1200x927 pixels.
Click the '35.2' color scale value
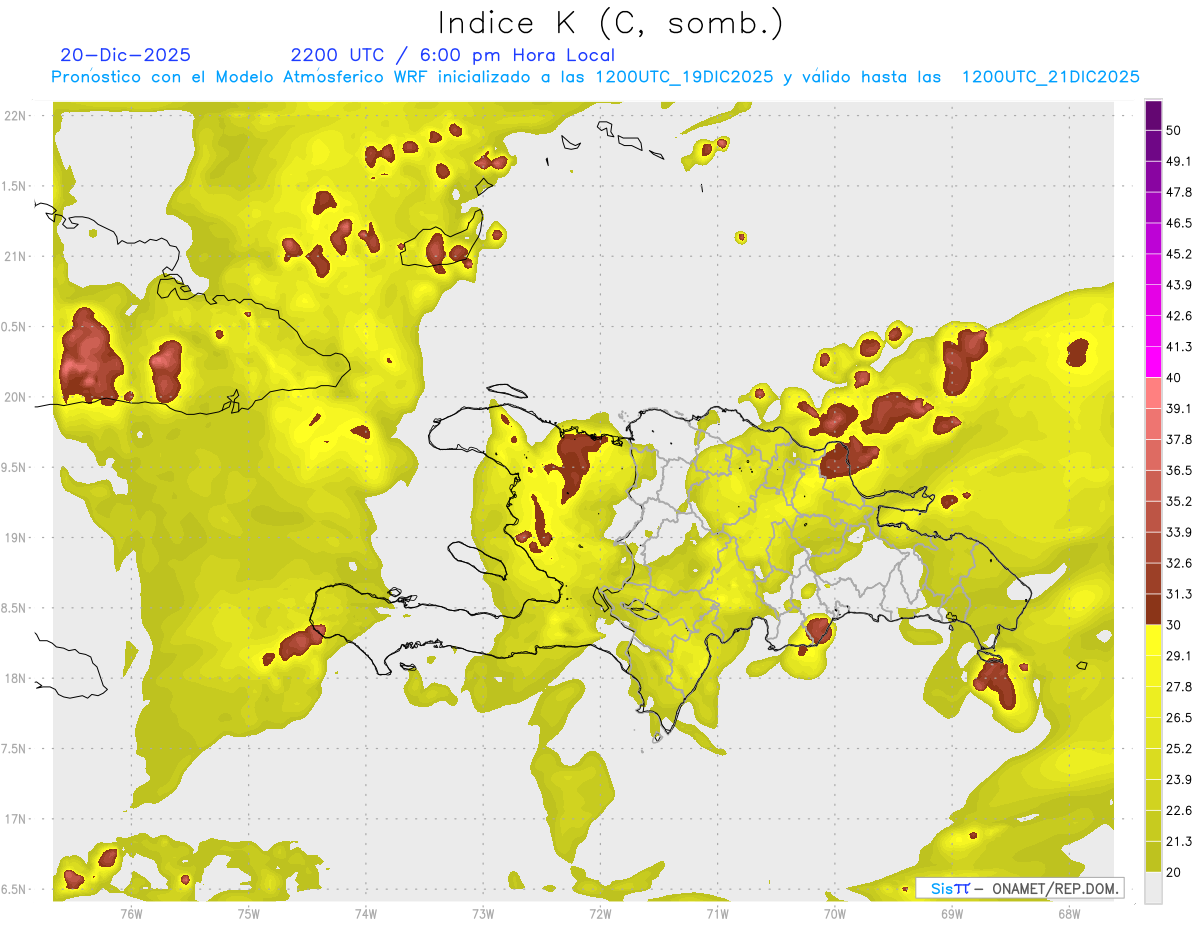pos(1180,501)
